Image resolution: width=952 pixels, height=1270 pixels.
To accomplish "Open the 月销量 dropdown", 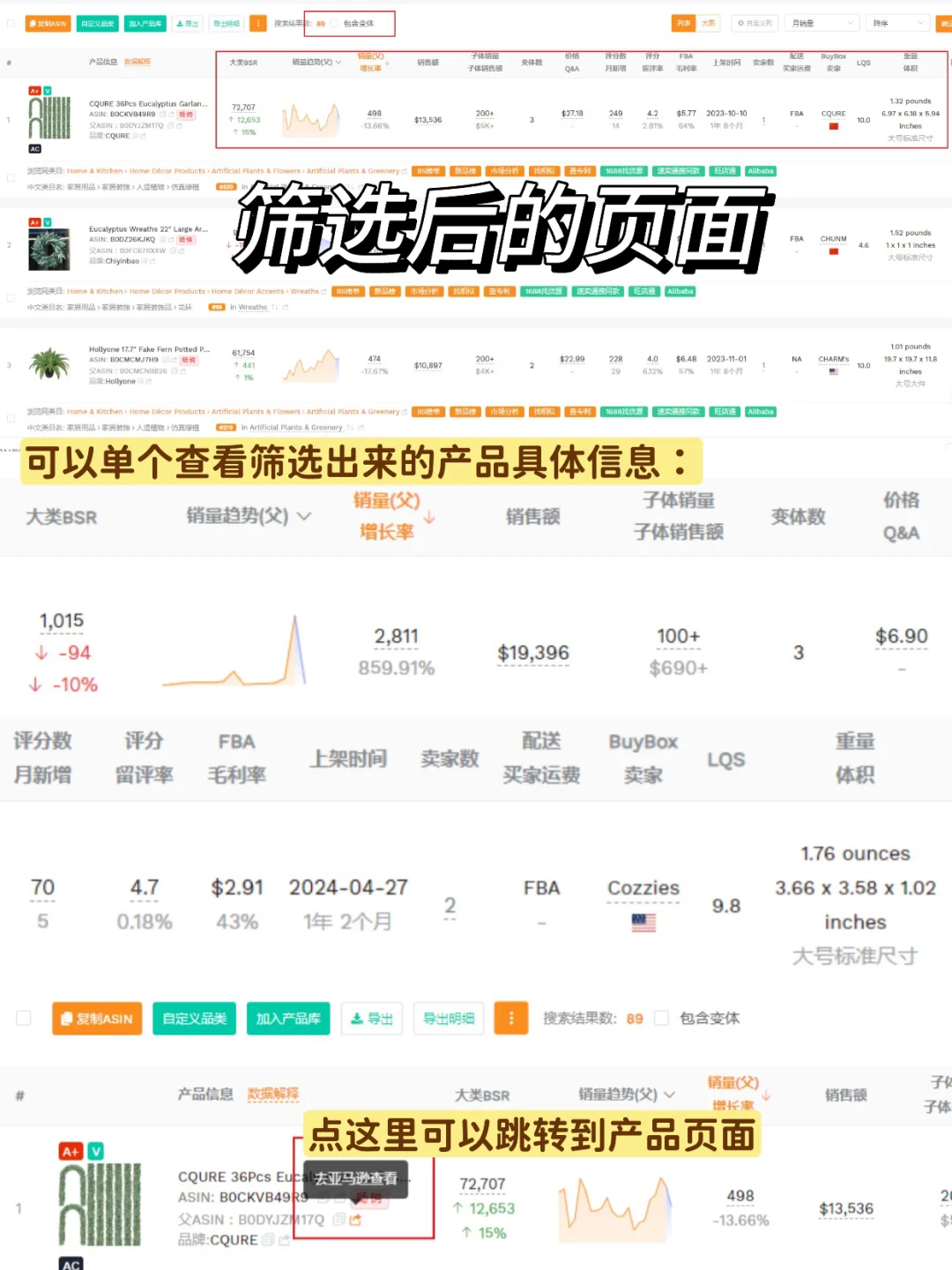I will [822, 22].
